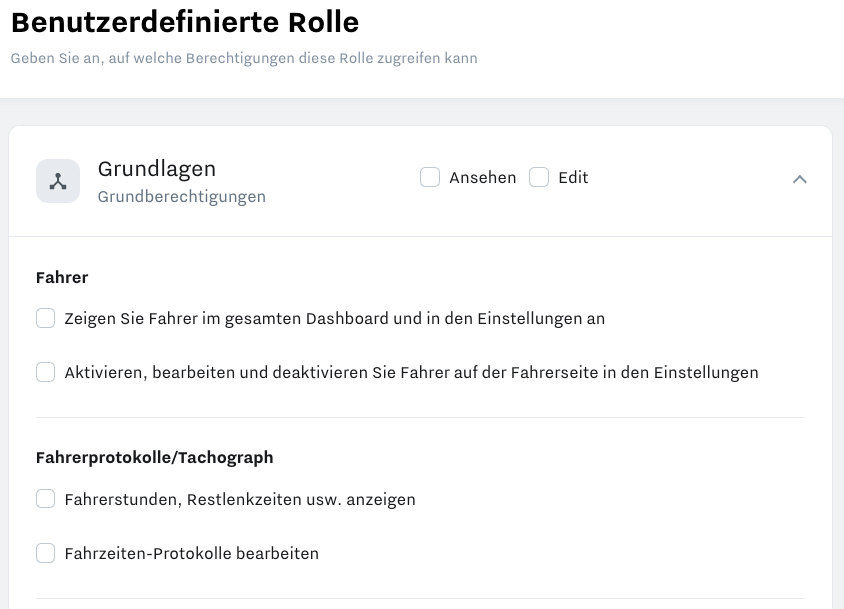Click the Grundlagen section title
The image size is (844, 609).
pos(157,169)
